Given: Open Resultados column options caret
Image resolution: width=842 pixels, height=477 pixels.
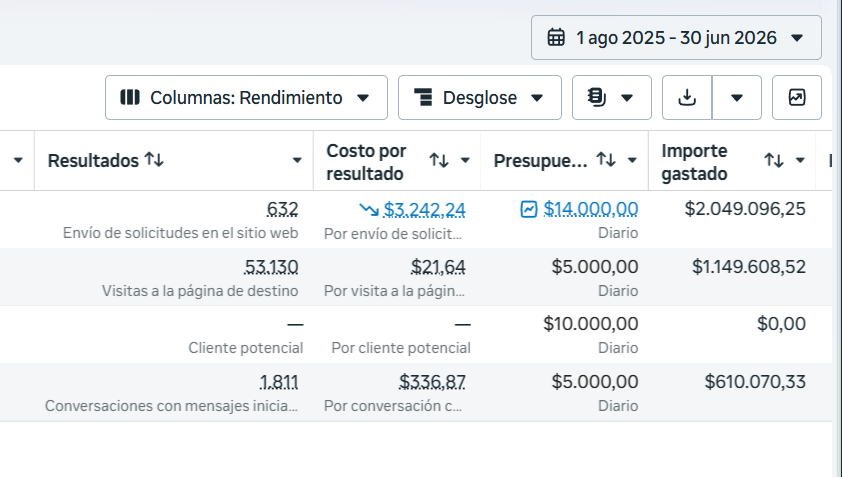Looking at the screenshot, I should (296, 161).
